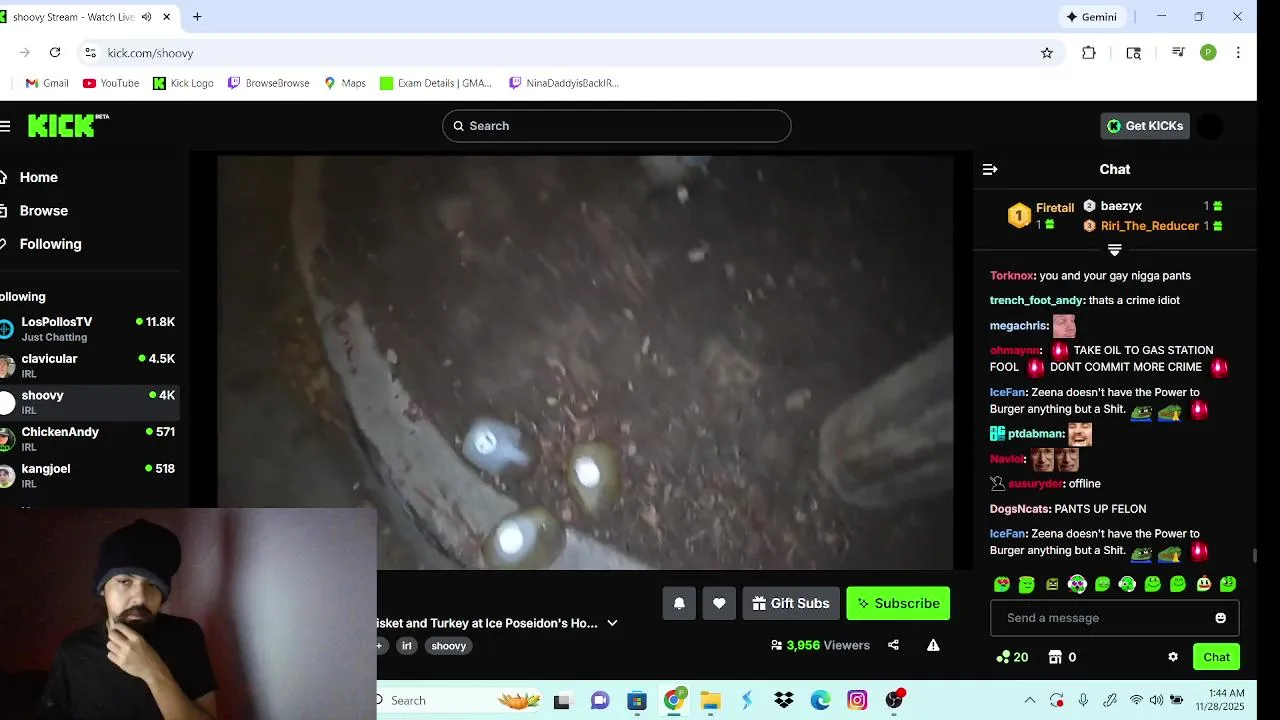
Task: Open the shoovy channel in sidebar
Action: point(90,402)
